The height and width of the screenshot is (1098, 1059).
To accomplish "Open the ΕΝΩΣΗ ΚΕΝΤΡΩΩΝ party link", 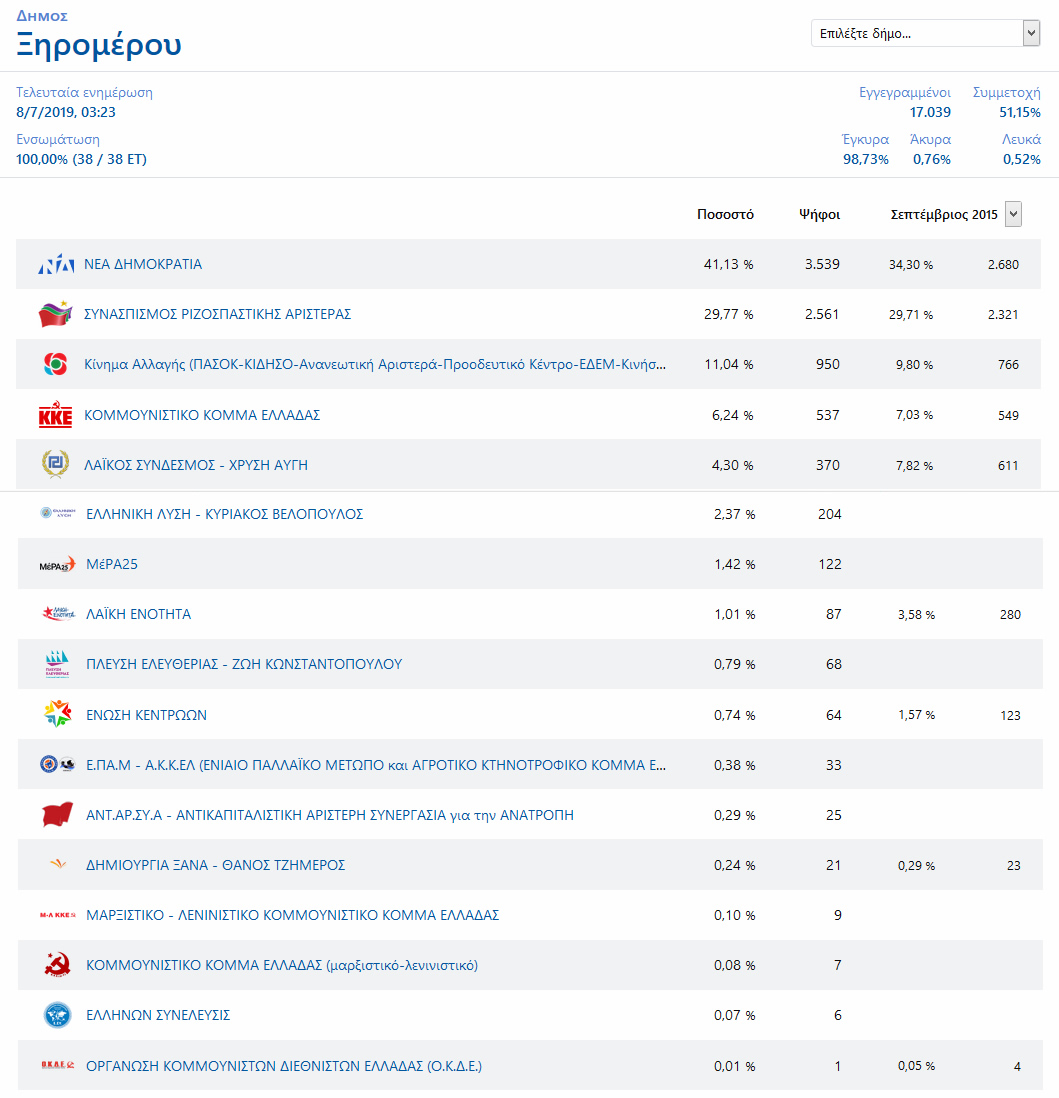I will click(146, 715).
